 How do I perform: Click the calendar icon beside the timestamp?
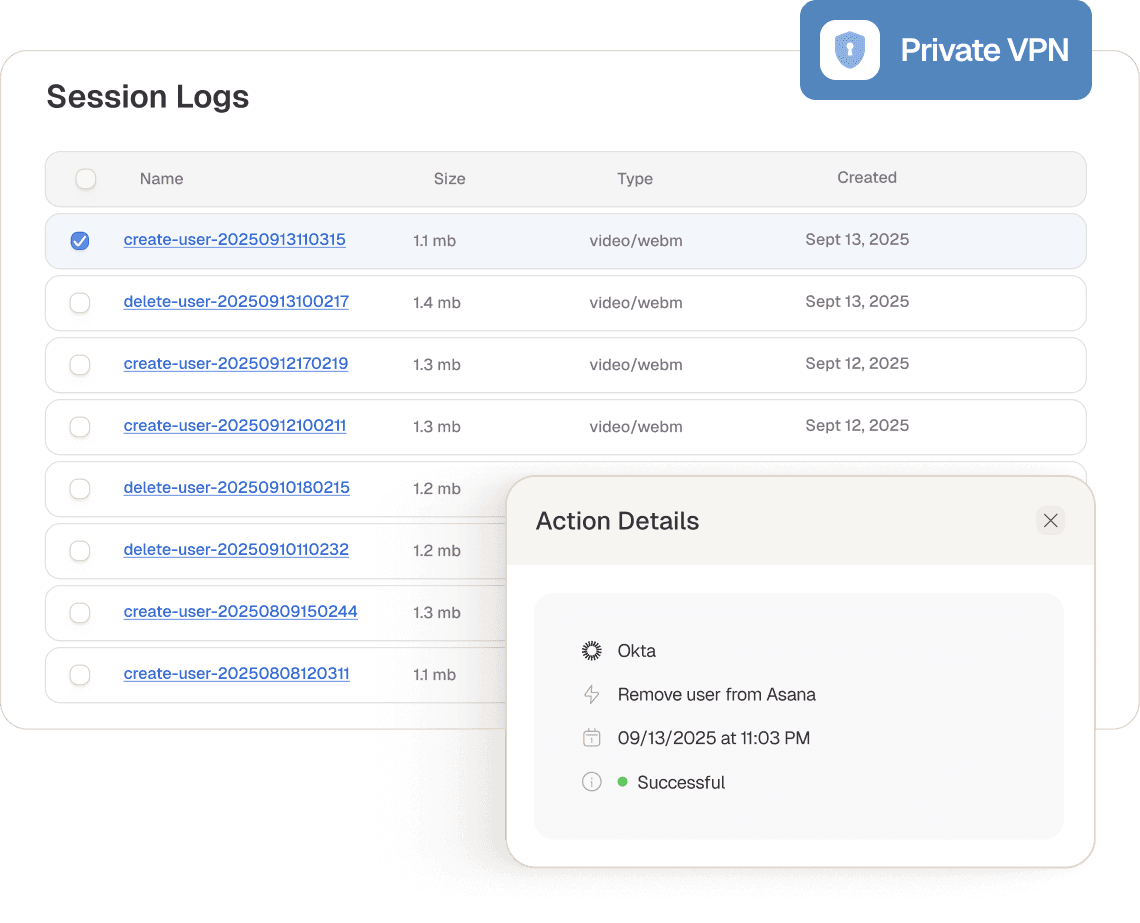591,738
